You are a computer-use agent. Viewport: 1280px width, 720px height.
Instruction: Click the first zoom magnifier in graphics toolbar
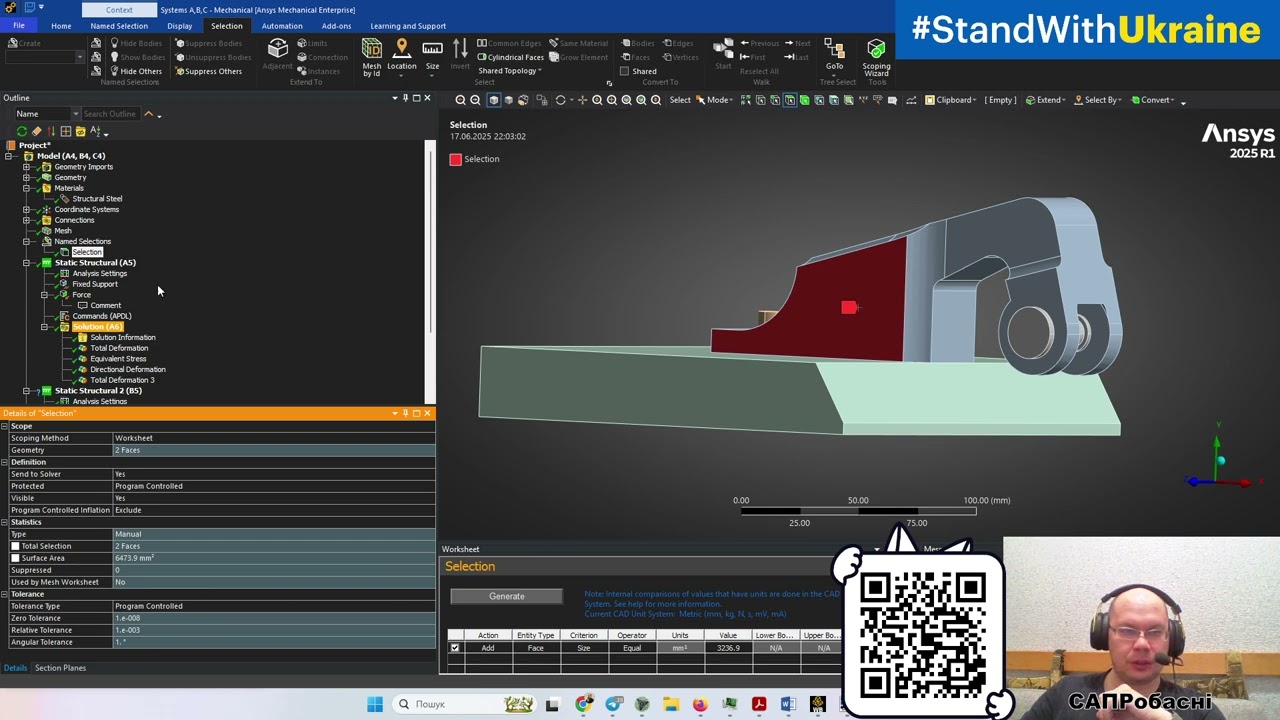tap(460, 100)
